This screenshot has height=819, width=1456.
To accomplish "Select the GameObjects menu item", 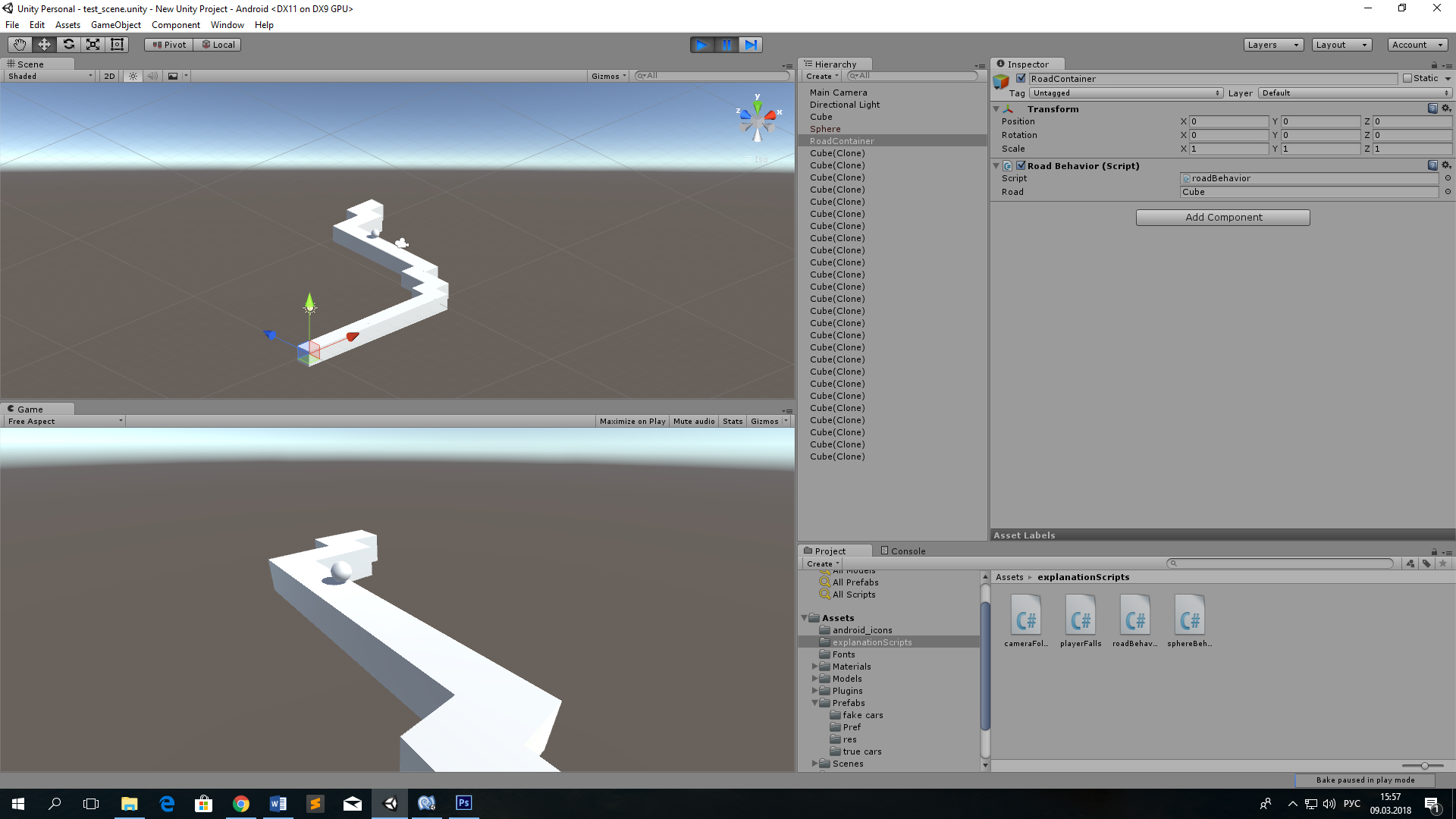I will point(113,25).
